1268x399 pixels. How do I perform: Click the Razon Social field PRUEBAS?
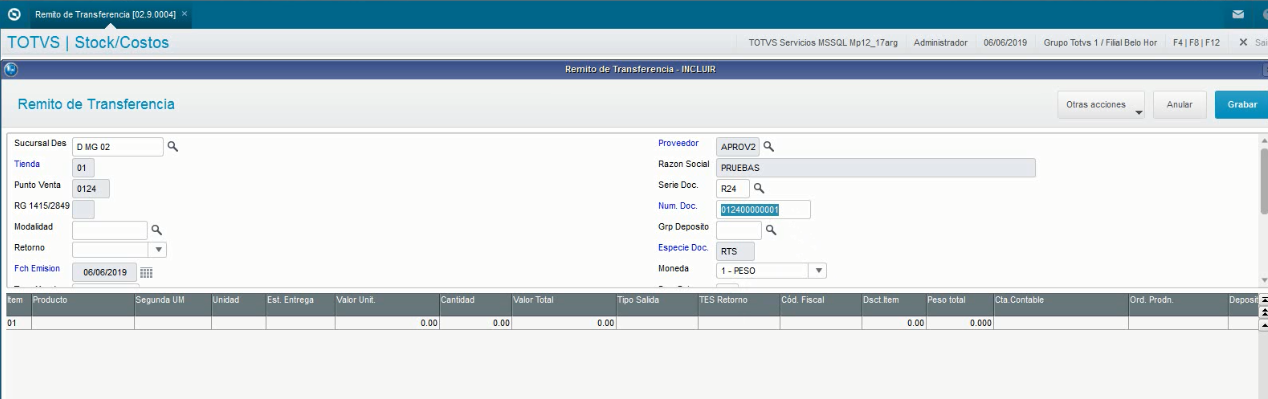875,168
